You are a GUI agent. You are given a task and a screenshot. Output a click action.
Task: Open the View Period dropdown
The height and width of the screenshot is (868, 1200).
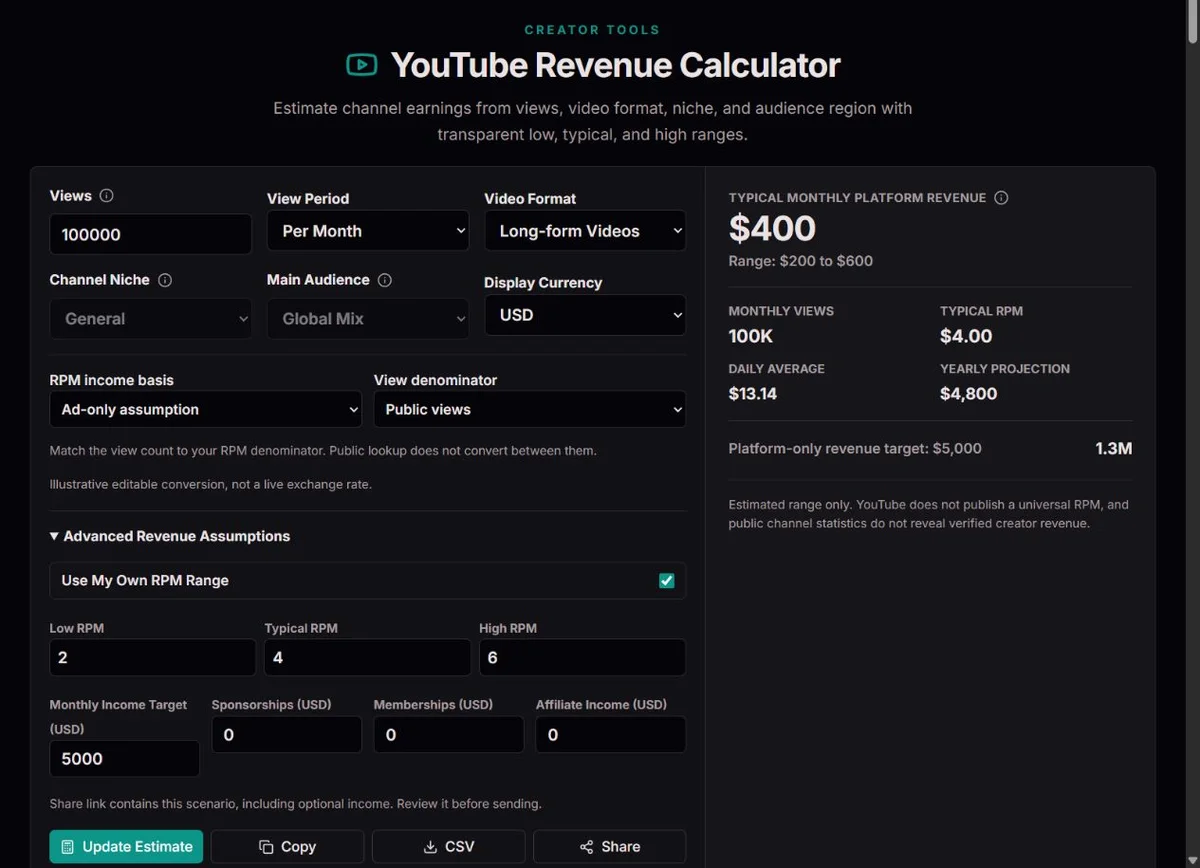[x=368, y=231]
